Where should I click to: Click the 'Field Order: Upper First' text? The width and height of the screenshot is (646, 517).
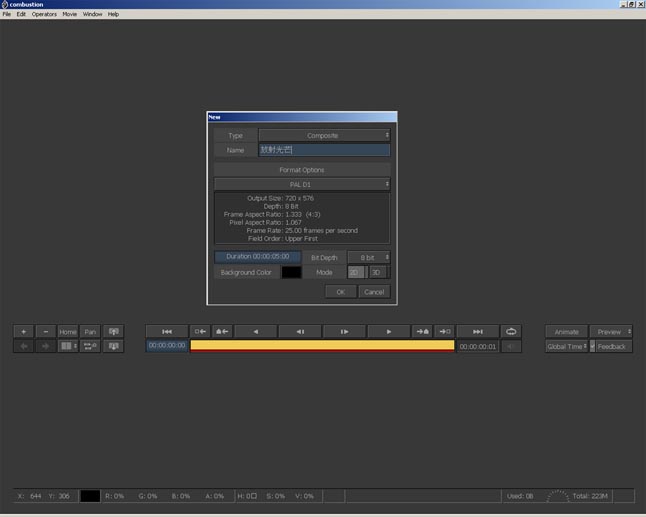coord(283,239)
